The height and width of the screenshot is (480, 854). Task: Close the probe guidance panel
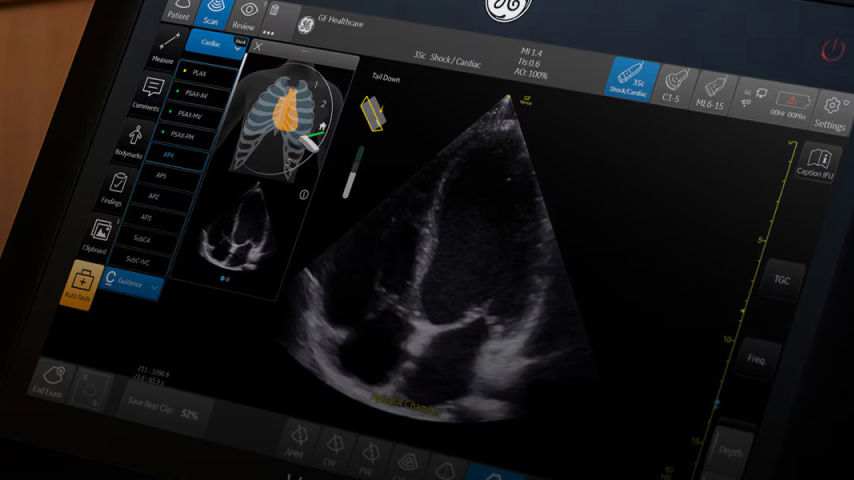(x=258, y=46)
